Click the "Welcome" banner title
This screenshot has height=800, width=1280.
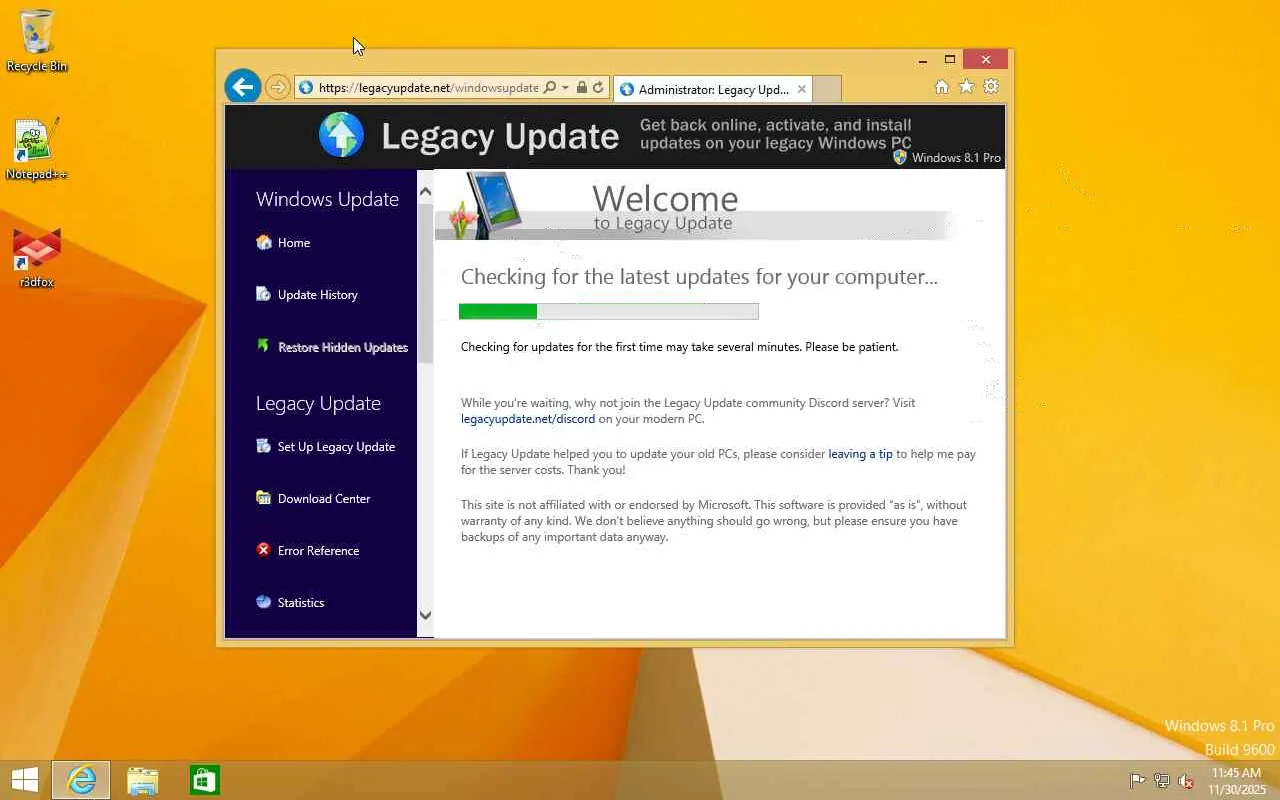(665, 199)
